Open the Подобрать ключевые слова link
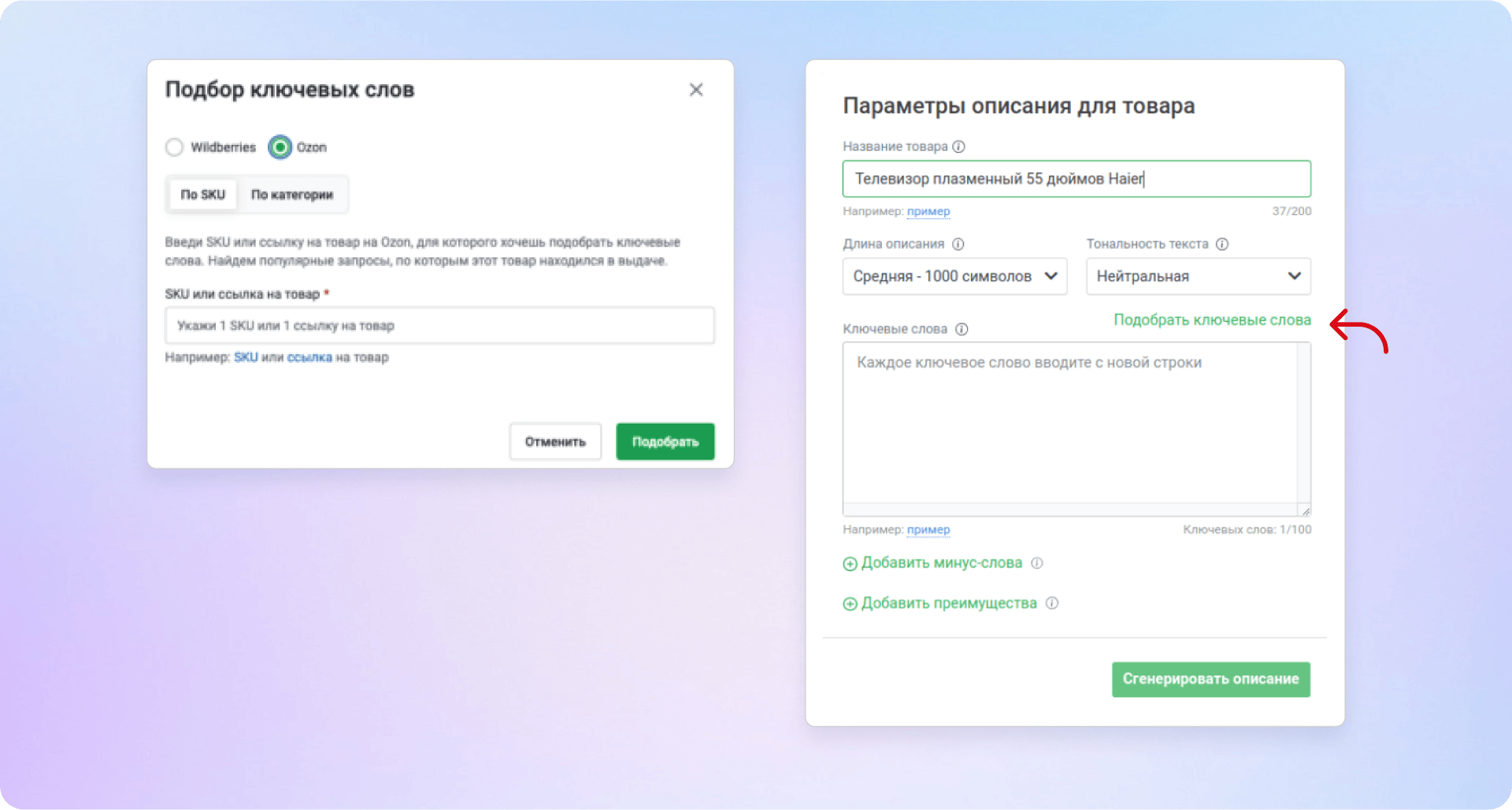Screen dimensions: 1512x810 click(1212, 320)
